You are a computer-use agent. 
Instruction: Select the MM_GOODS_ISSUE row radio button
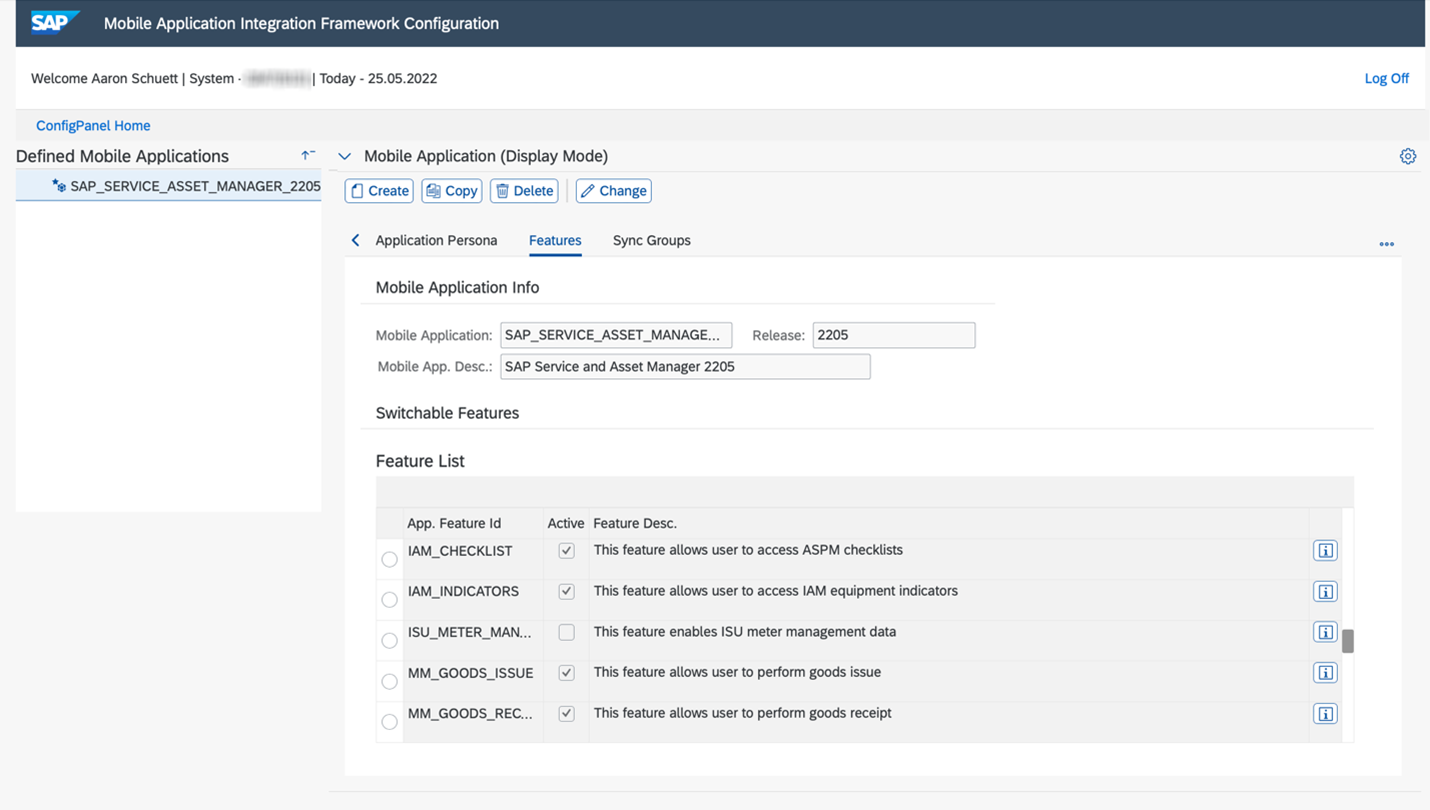click(389, 681)
